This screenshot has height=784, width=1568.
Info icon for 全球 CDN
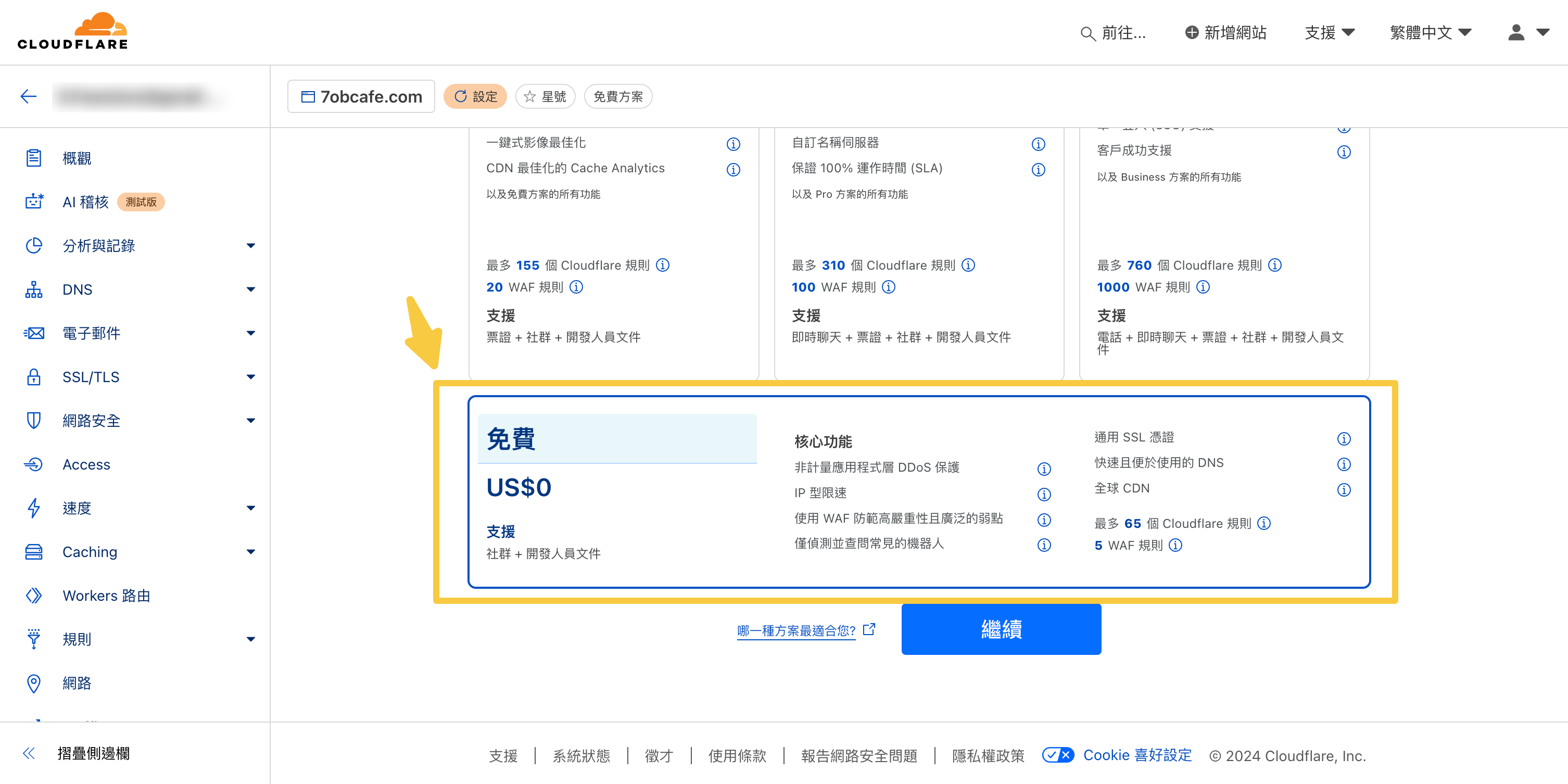click(x=1344, y=490)
